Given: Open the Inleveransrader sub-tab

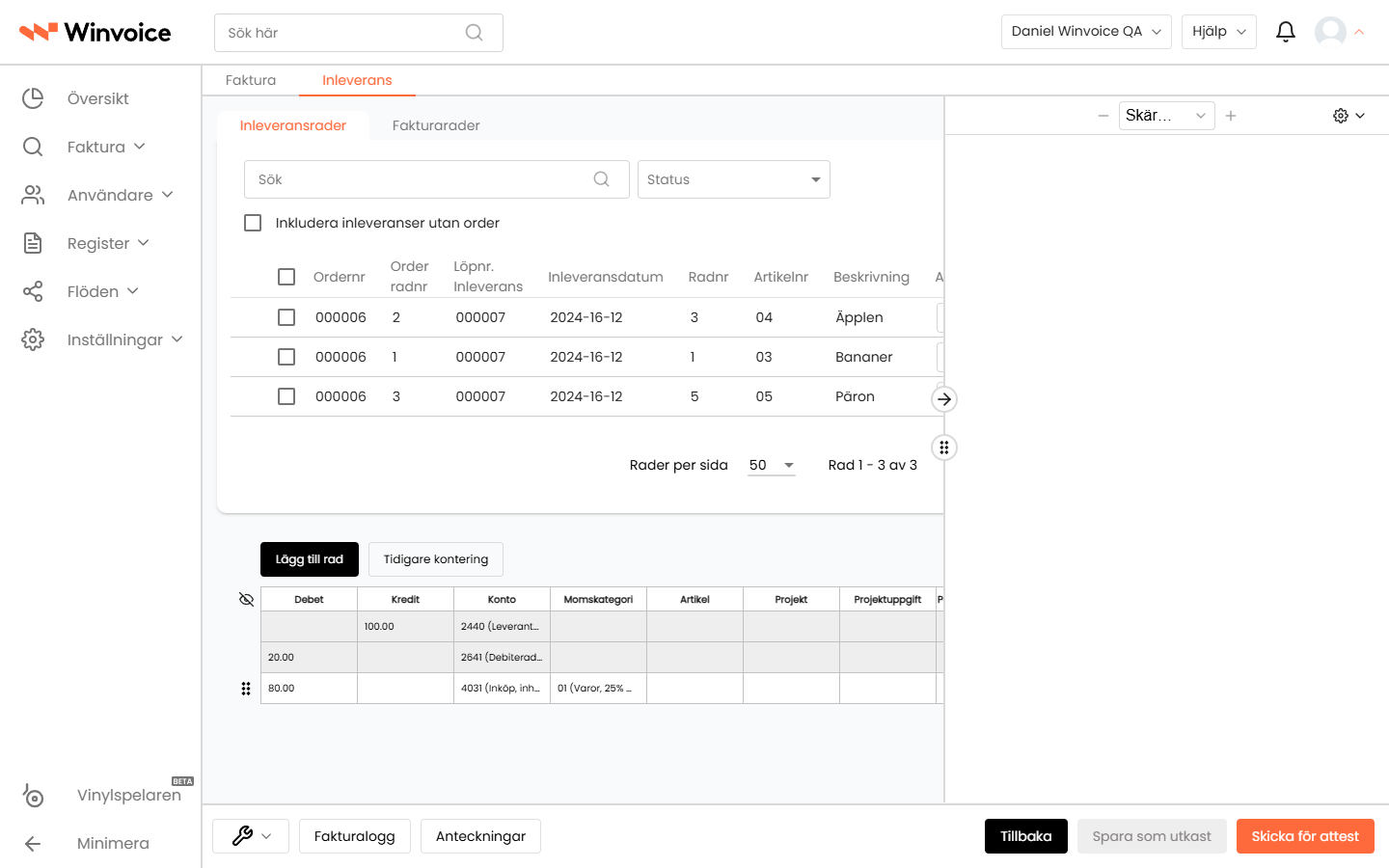Looking at the screenshot, I should (x=293, y=125).
